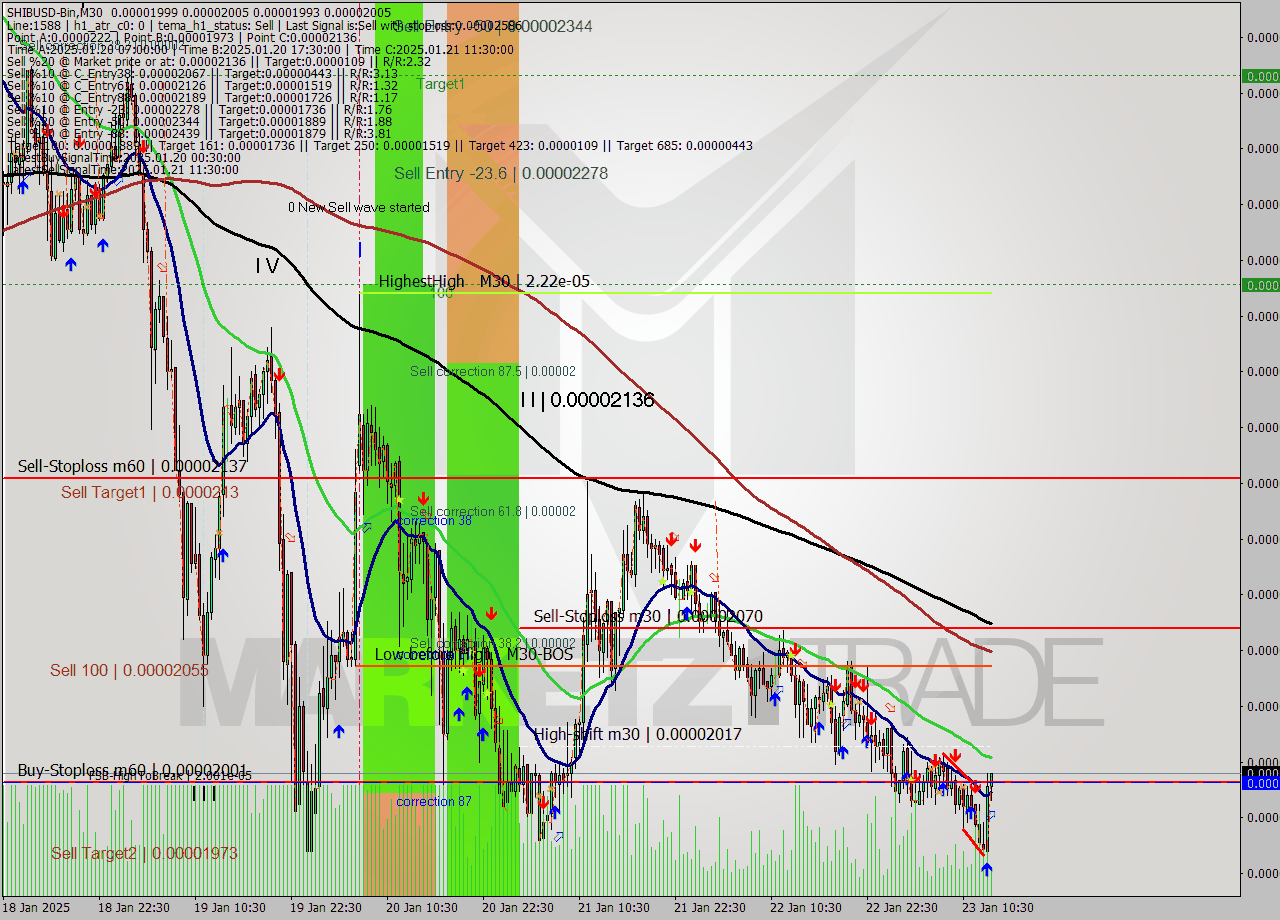This screenshot has height=920, width=1280.
Task: Select the 'Sell-Stoploss m30 | 0.00002070' label
Action: click(x=648, y=616)
